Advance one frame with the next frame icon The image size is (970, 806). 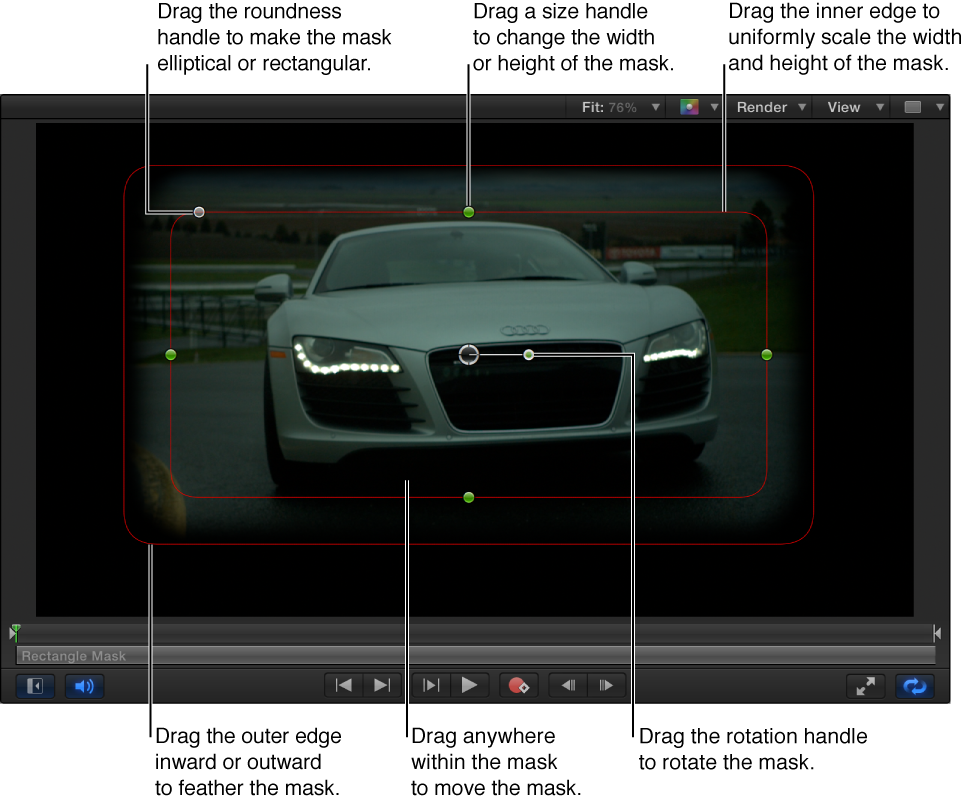(607, 685)
